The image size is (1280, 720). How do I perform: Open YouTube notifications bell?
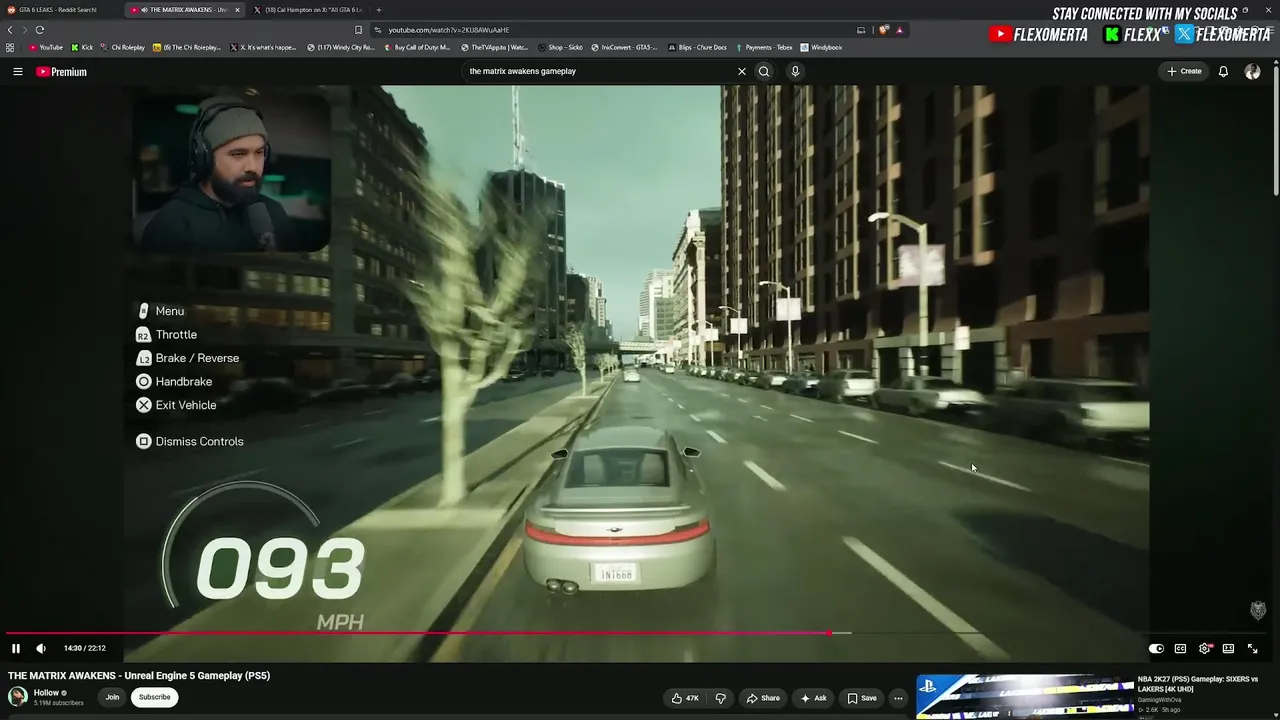point(1223,72)
